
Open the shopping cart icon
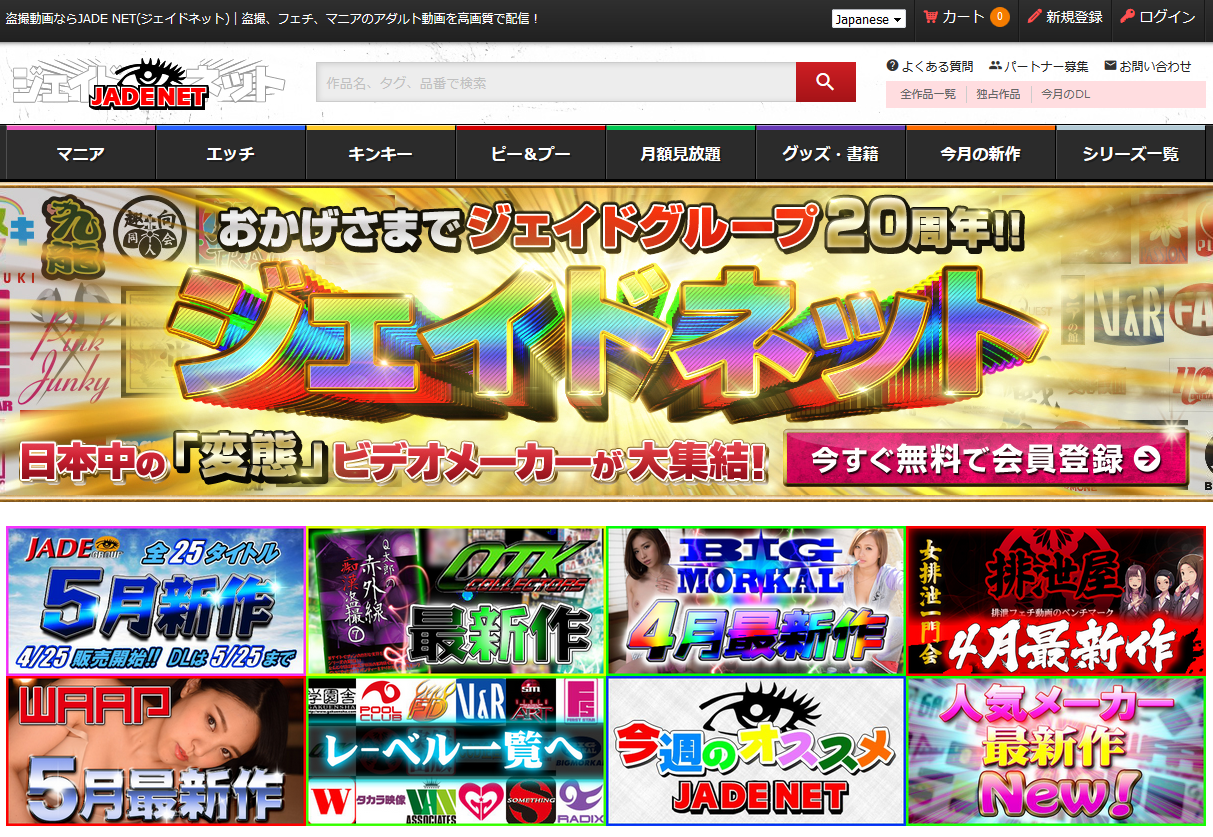coord(930,17)
